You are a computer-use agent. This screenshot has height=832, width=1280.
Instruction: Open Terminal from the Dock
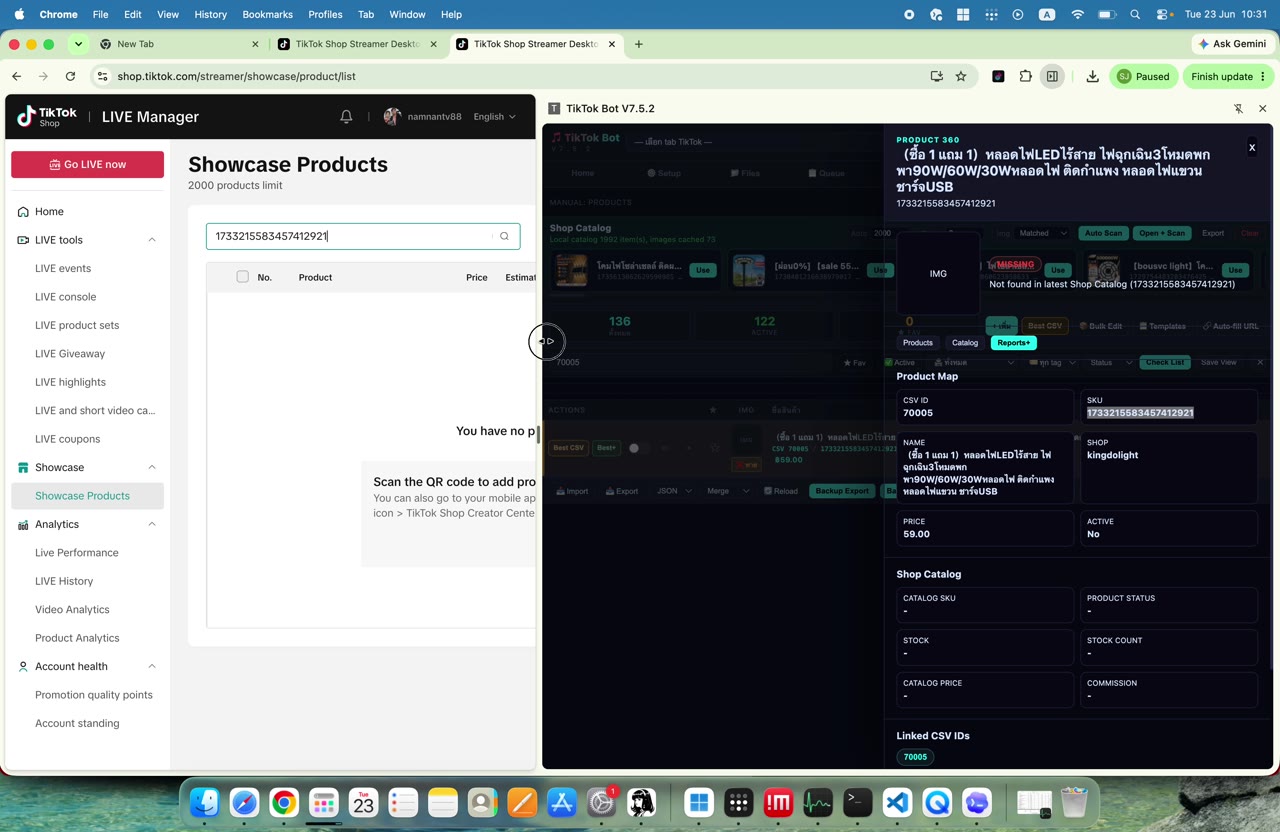coord(858,802)
